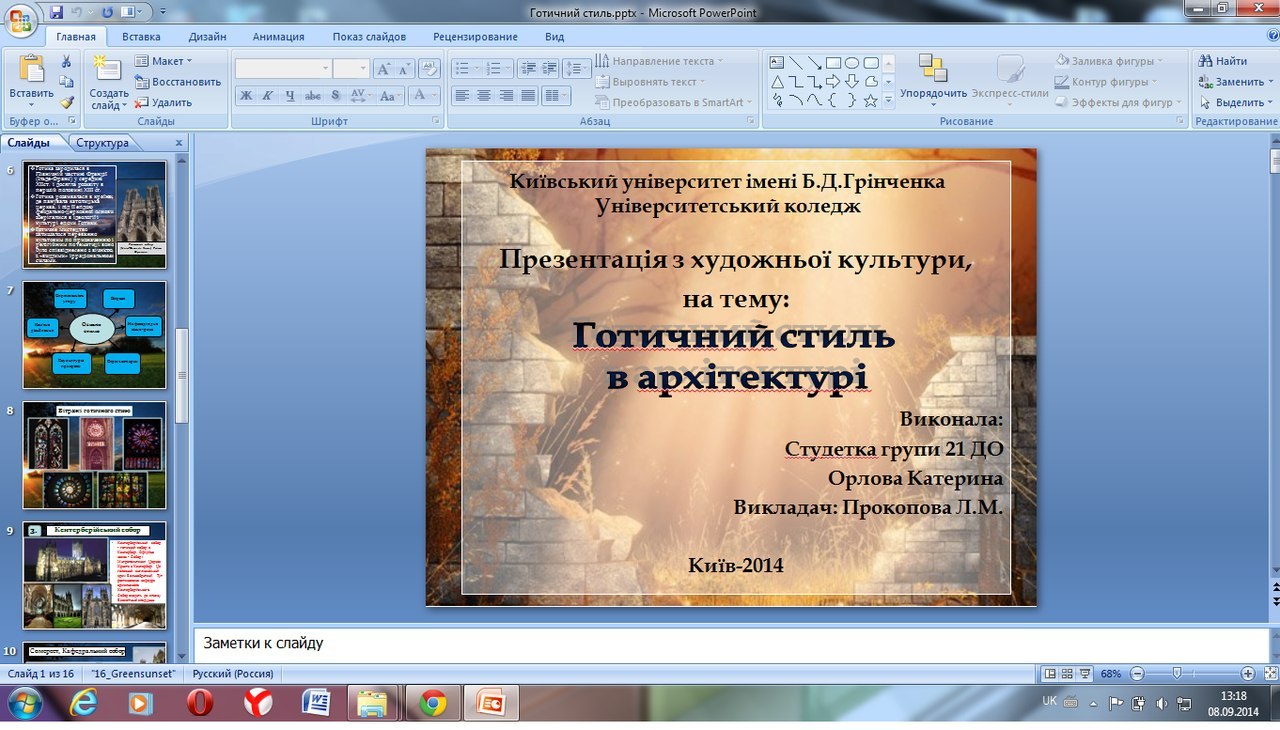Adjust the zoom slider handle
The image size is (1280, 730).
[x=1177, y=674]
